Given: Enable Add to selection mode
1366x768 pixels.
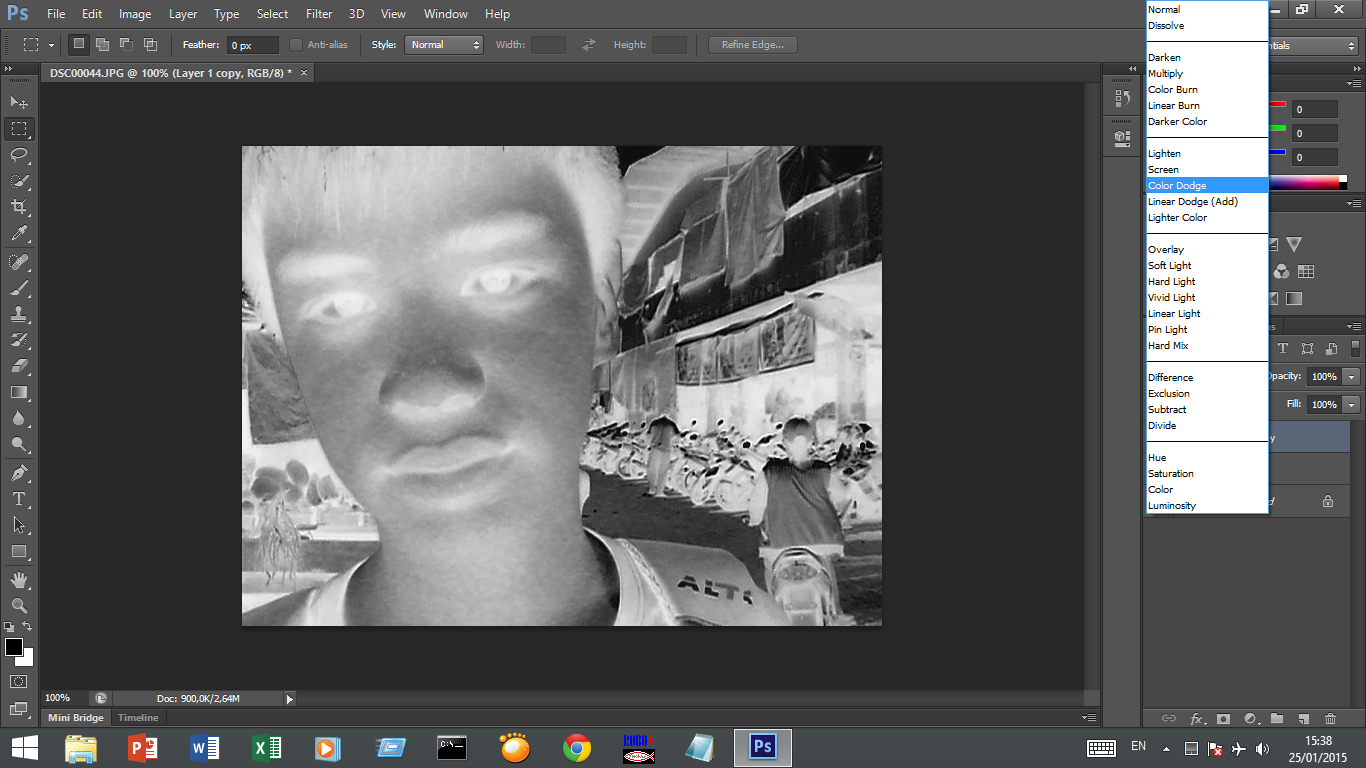Looking at the screenshot, I should [x=103, y=45].
